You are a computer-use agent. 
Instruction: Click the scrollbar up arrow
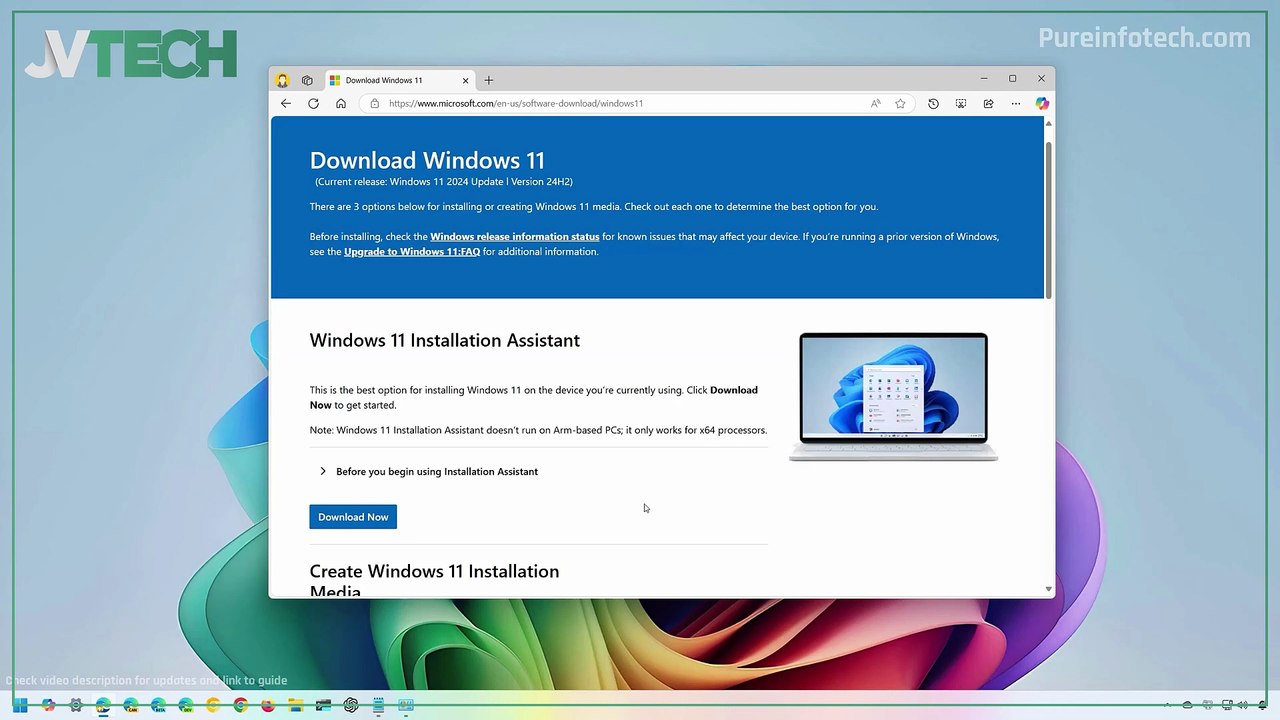(1048, 123)
